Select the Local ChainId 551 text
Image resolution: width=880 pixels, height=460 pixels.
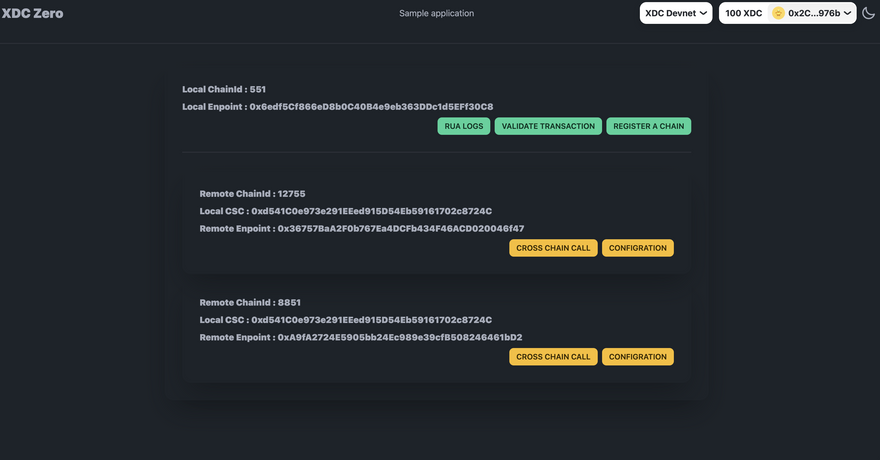pos(224,89)
